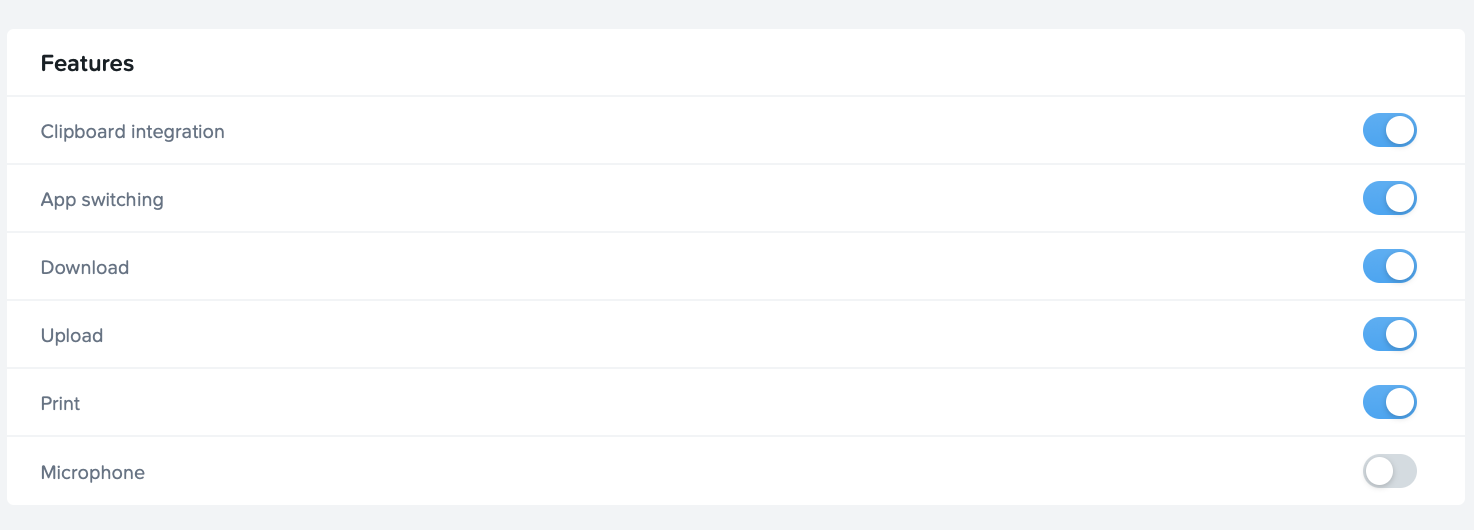This screenshot has height=530, width=1474.
Task: Click the Microphone label text
Action: coord(93,472)
